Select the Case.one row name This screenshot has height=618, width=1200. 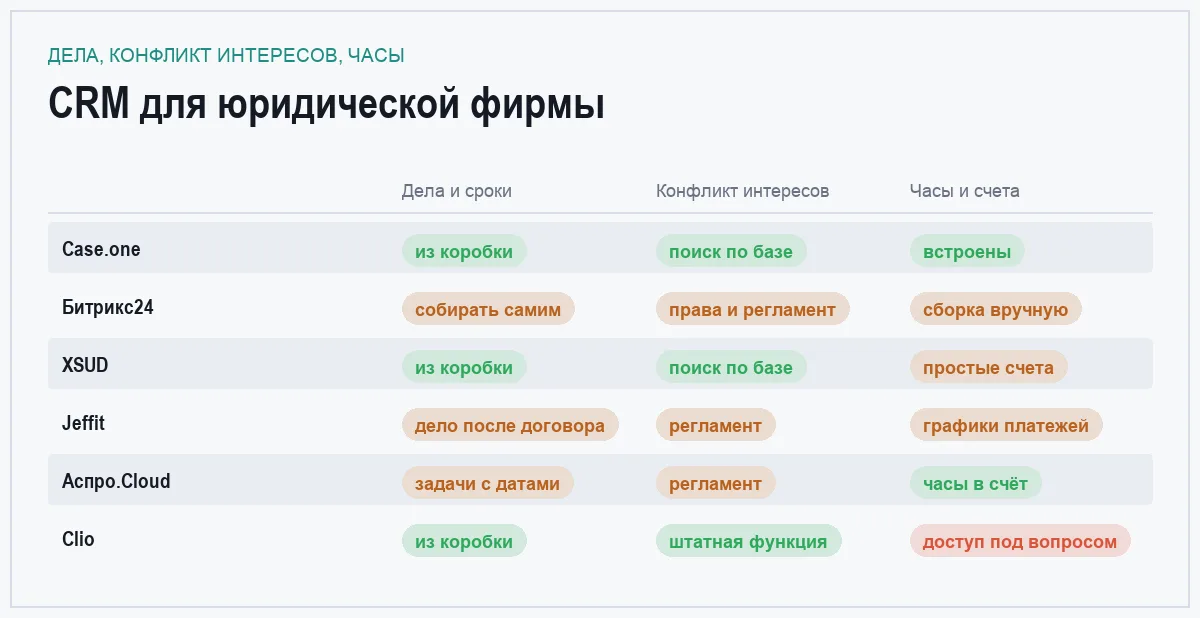(x=101, y=250)
